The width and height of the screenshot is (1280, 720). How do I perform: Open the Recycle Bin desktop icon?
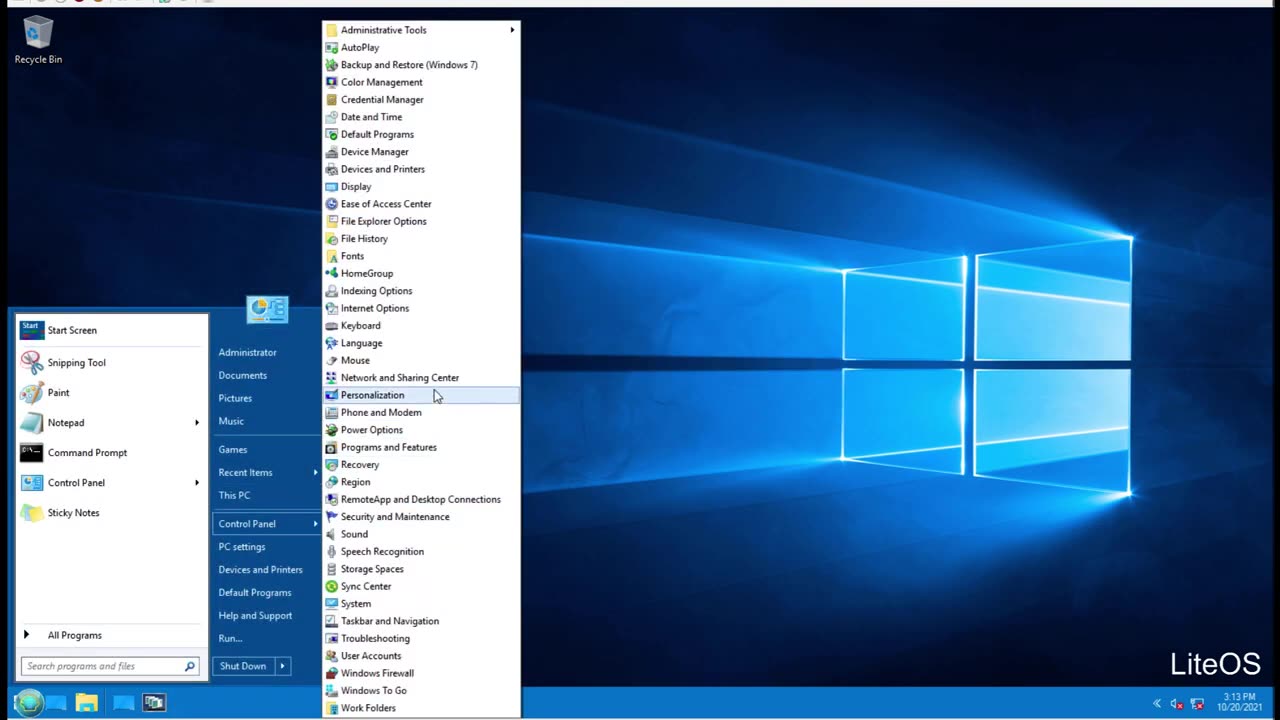coord(38,40)
